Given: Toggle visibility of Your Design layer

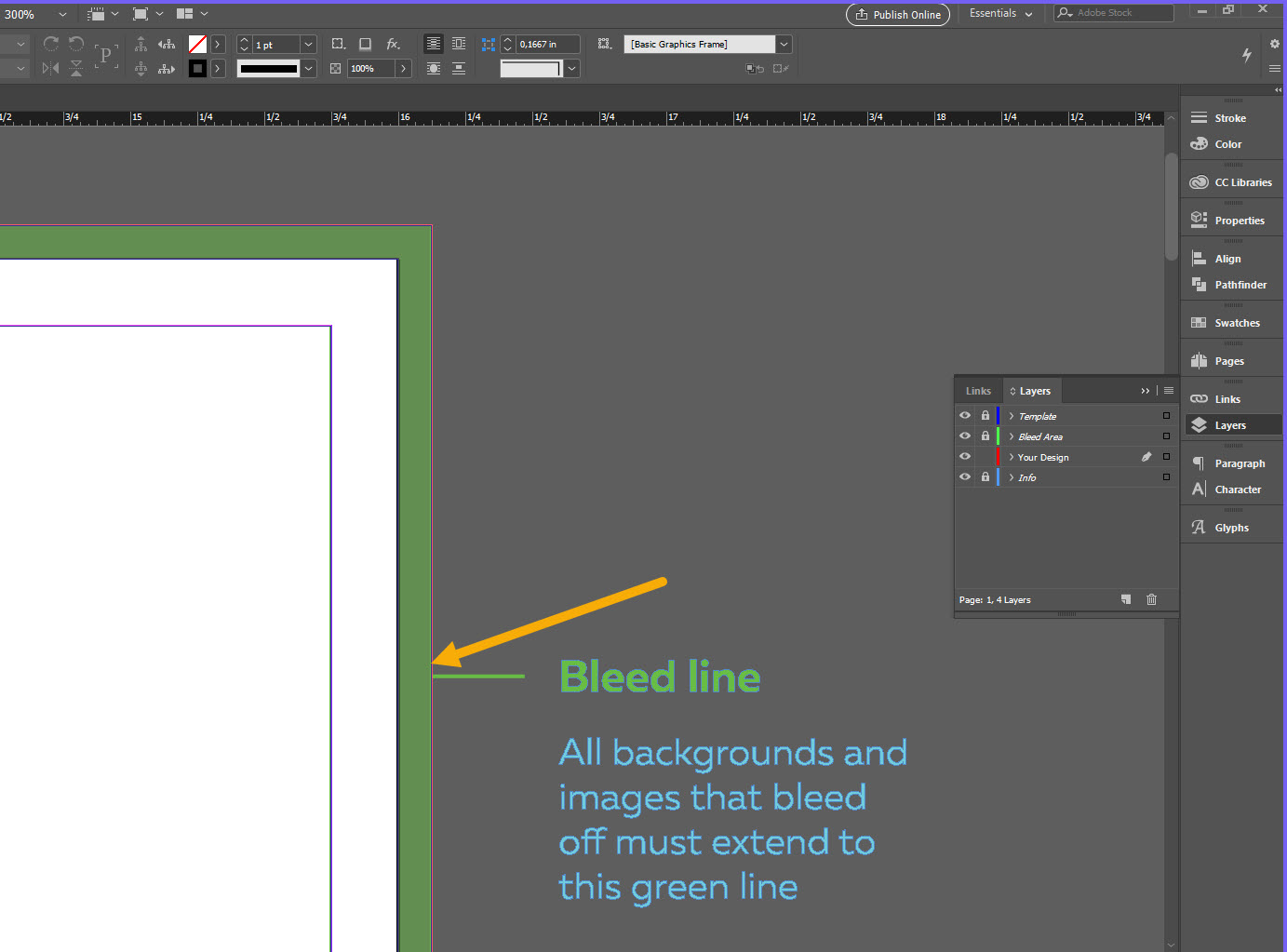Looking at the screenshot, I should click(x=965, y=457).
